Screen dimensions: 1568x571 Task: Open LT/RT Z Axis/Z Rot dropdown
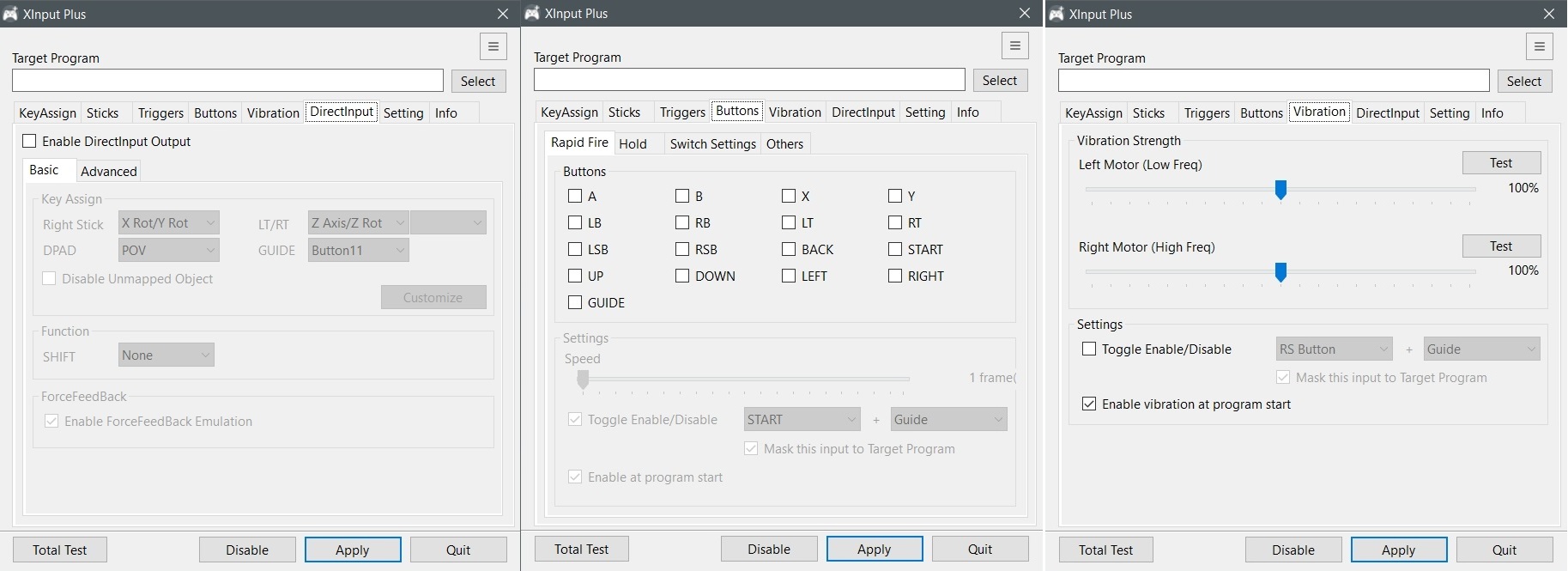(359, 223)
